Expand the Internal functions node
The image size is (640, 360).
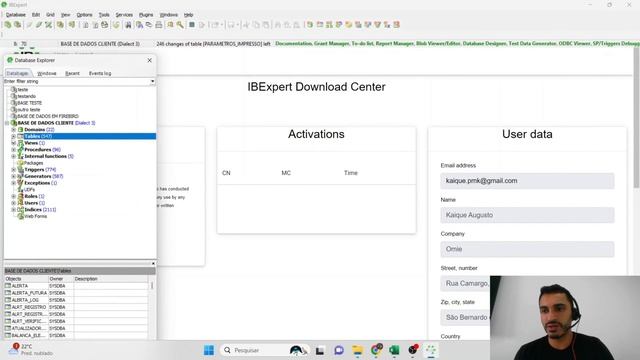click(x=13, y=156)
